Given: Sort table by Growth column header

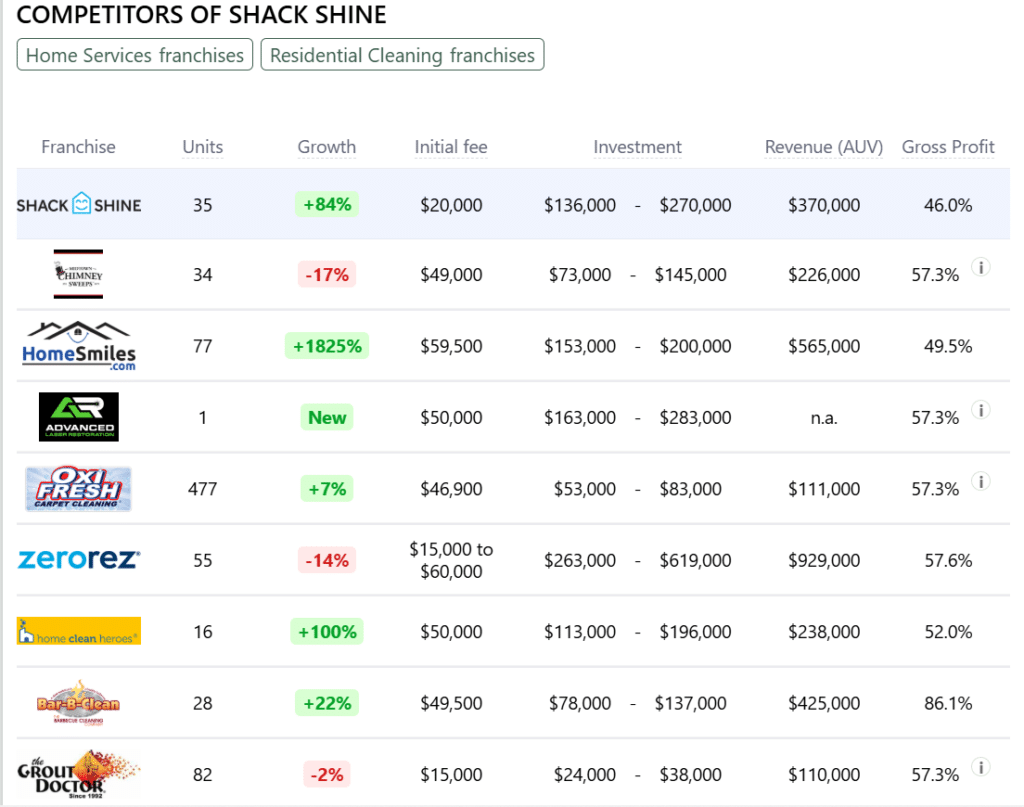Looking at the screenshot, I should pos(327,147).
